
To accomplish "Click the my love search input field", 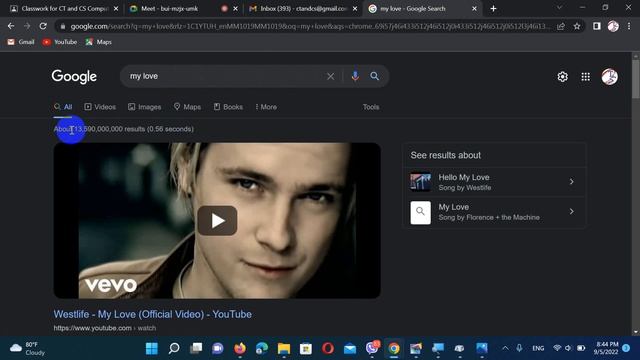I will [224, 76].
